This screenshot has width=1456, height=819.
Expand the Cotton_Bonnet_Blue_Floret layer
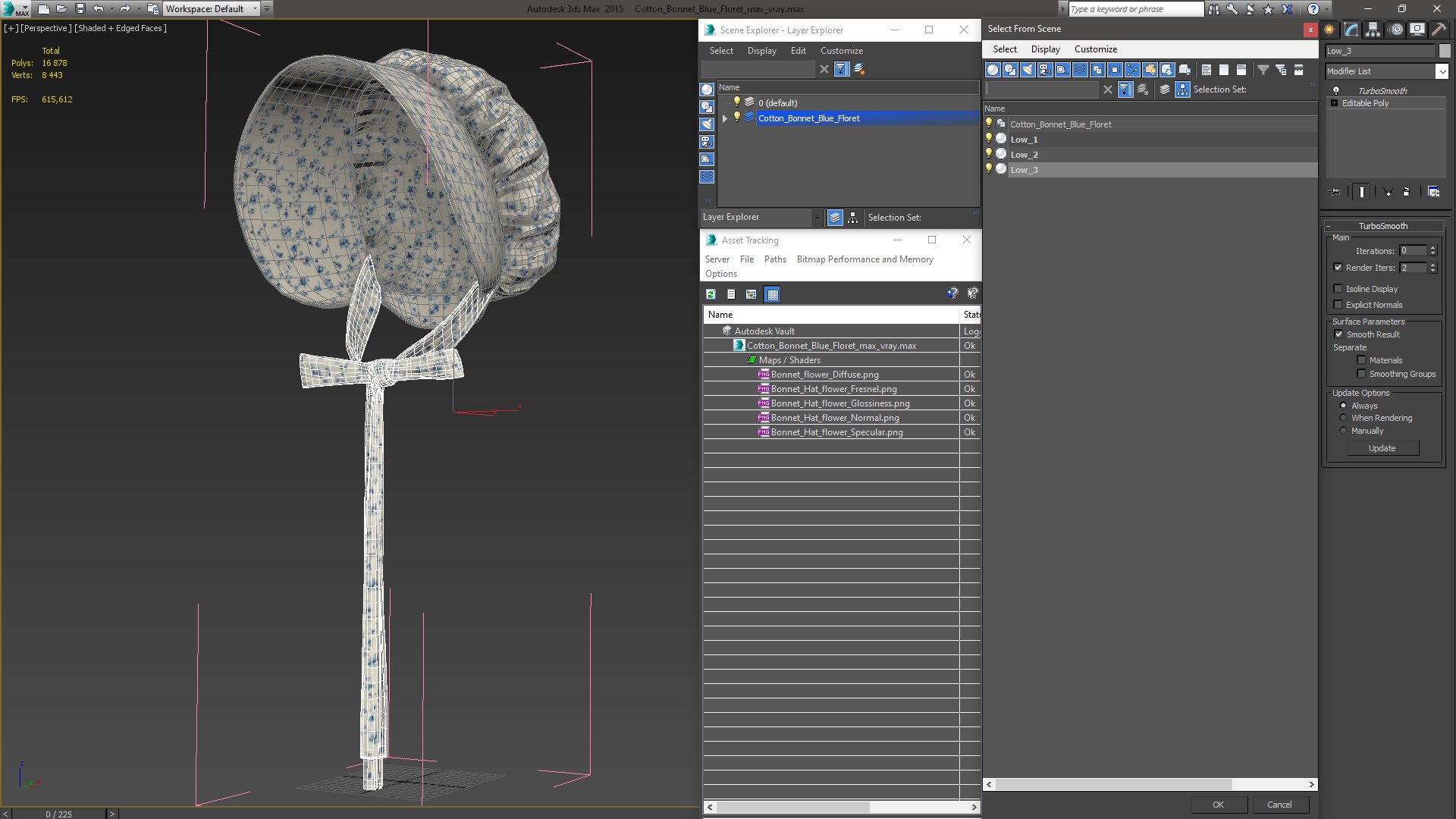(x=725, y=118)
